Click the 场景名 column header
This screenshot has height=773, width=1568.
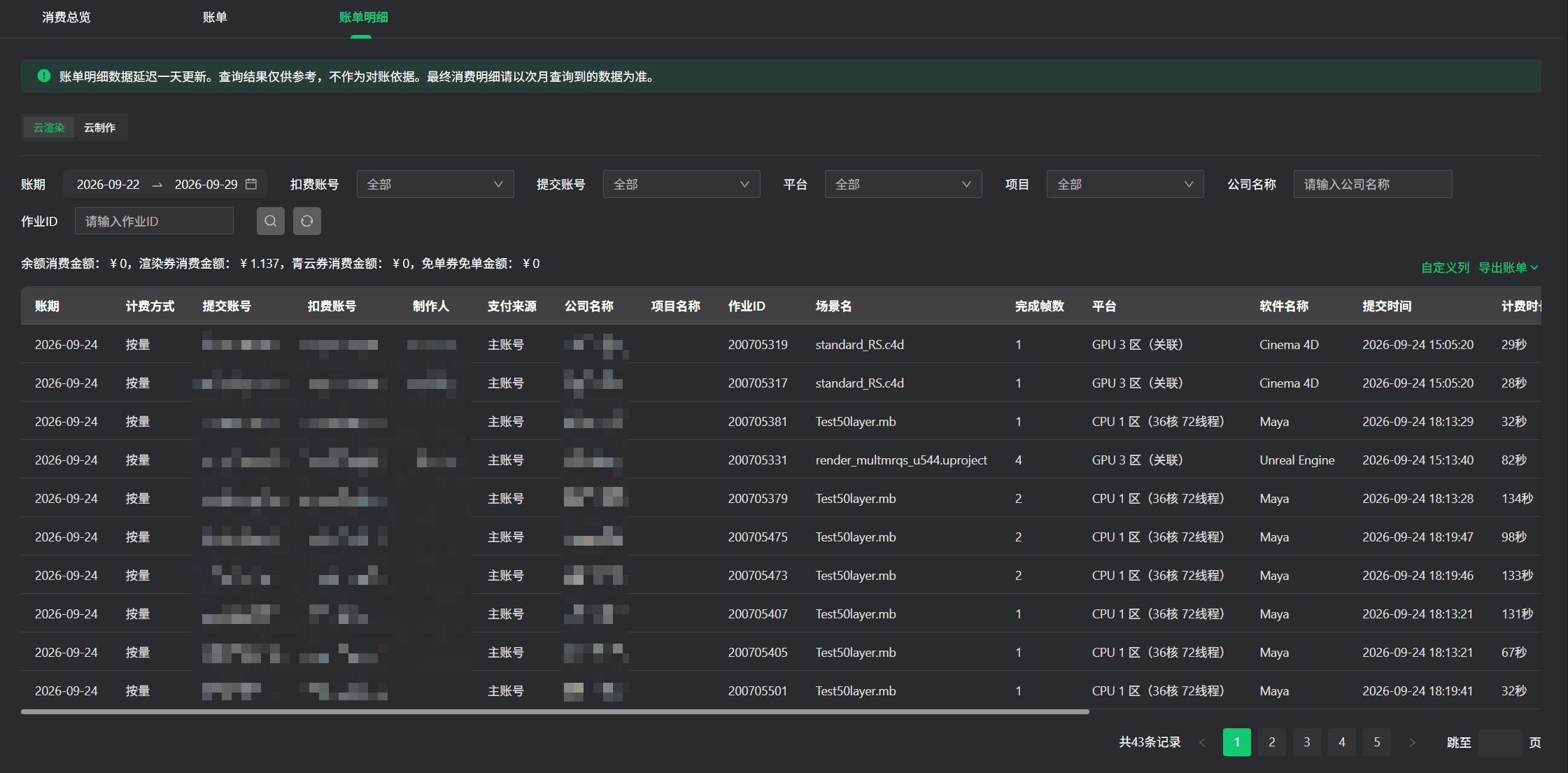833,306
